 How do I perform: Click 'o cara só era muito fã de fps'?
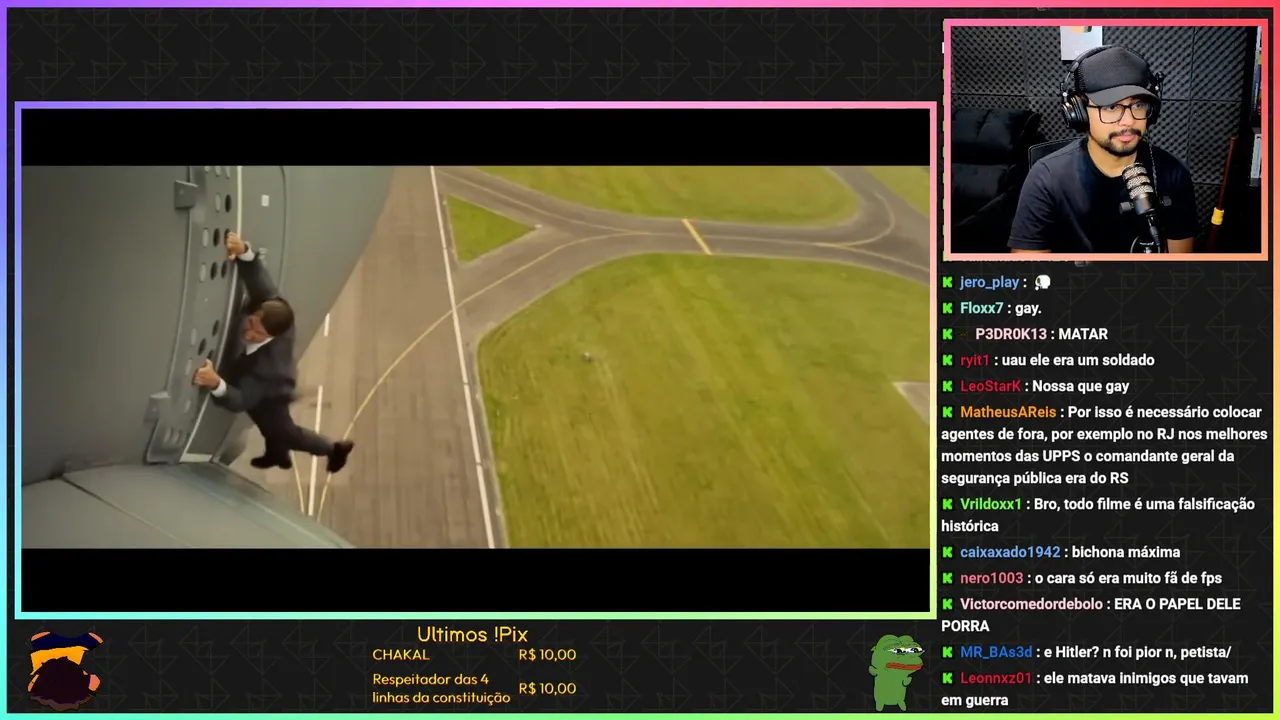1128,578
